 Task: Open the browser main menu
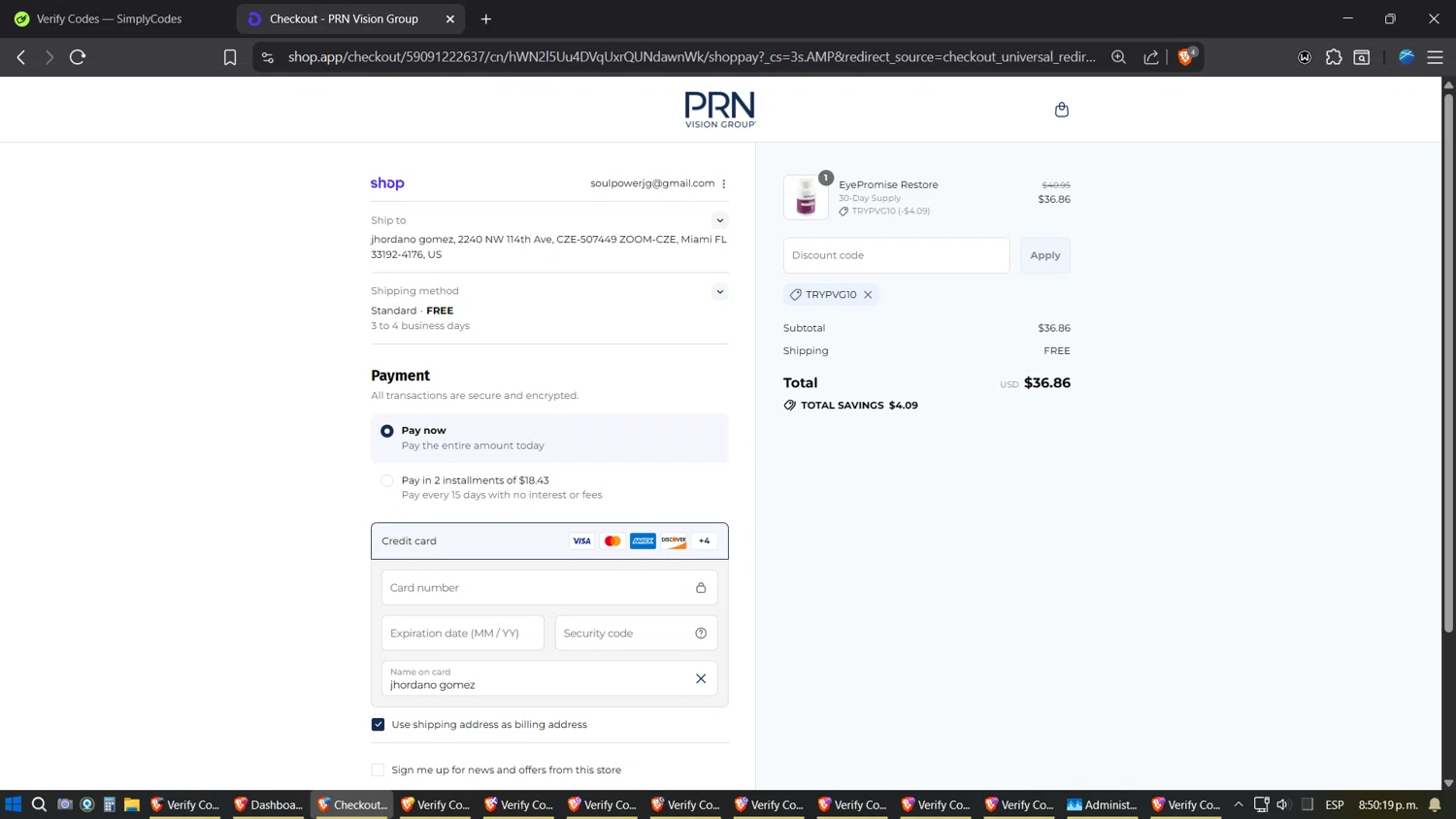click(1435, 57)
